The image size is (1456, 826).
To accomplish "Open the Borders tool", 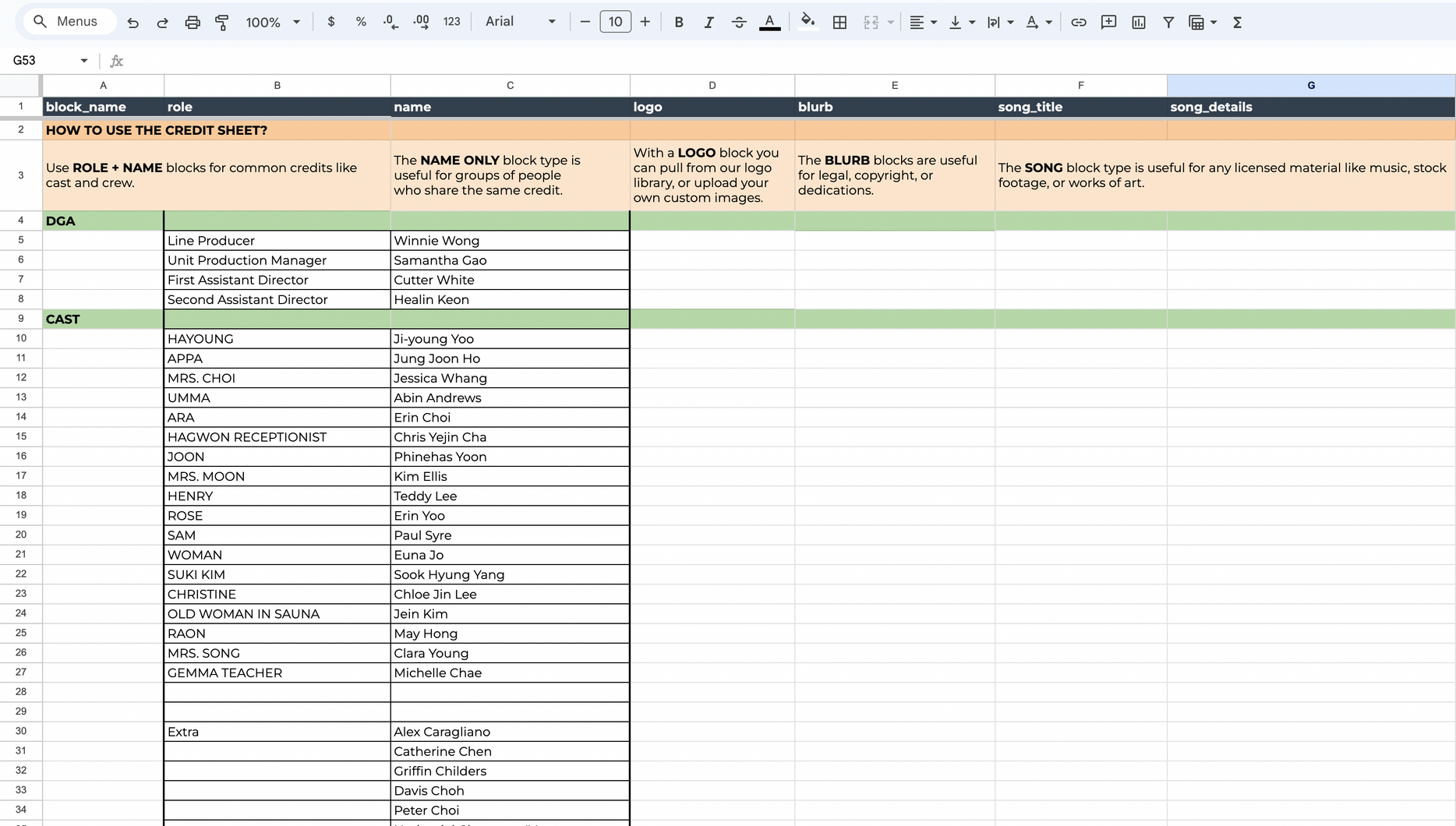I will 839,23.
